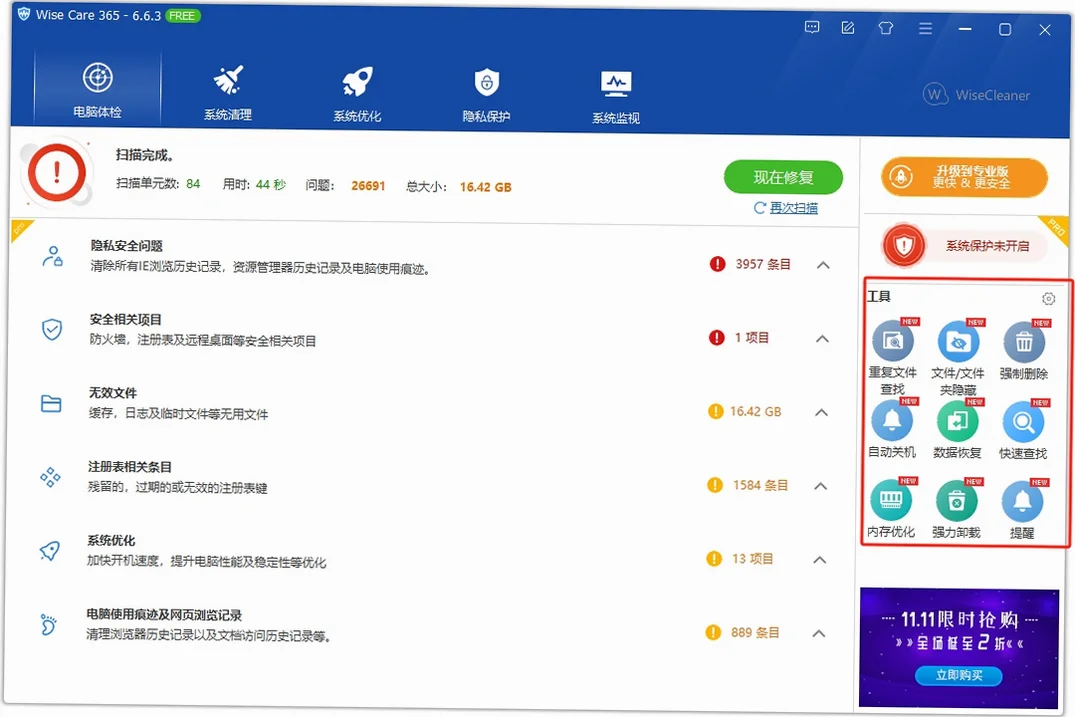Click the 隐私安全问题 heading

127,245
